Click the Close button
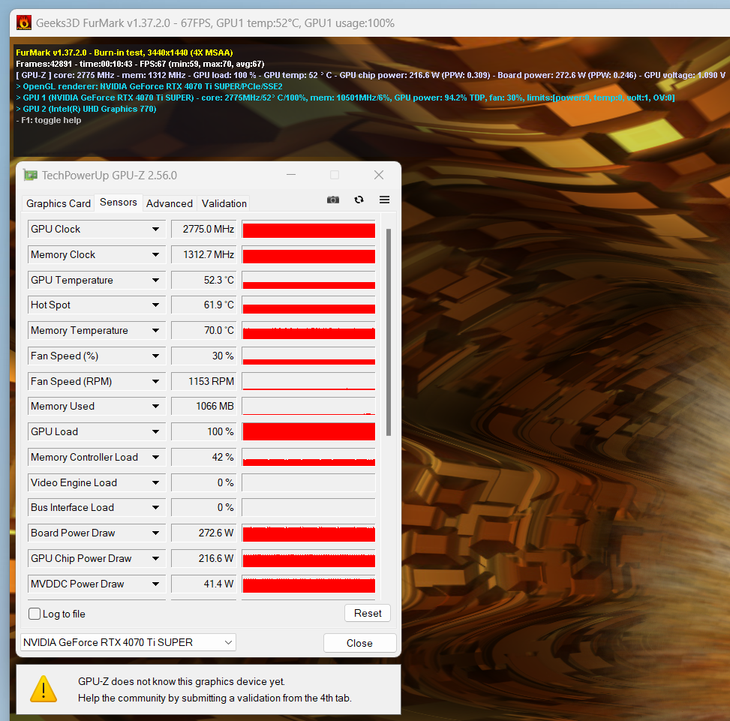 coord(359,643)
